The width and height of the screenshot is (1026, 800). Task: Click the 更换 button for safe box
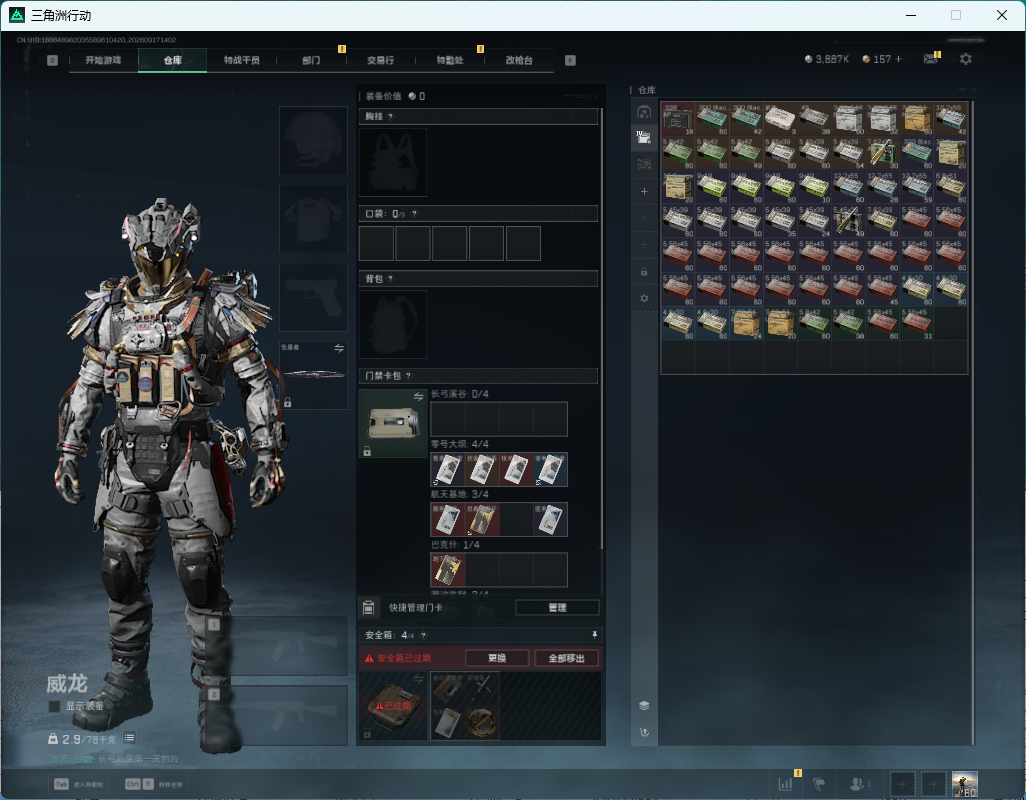click(497, 658)
